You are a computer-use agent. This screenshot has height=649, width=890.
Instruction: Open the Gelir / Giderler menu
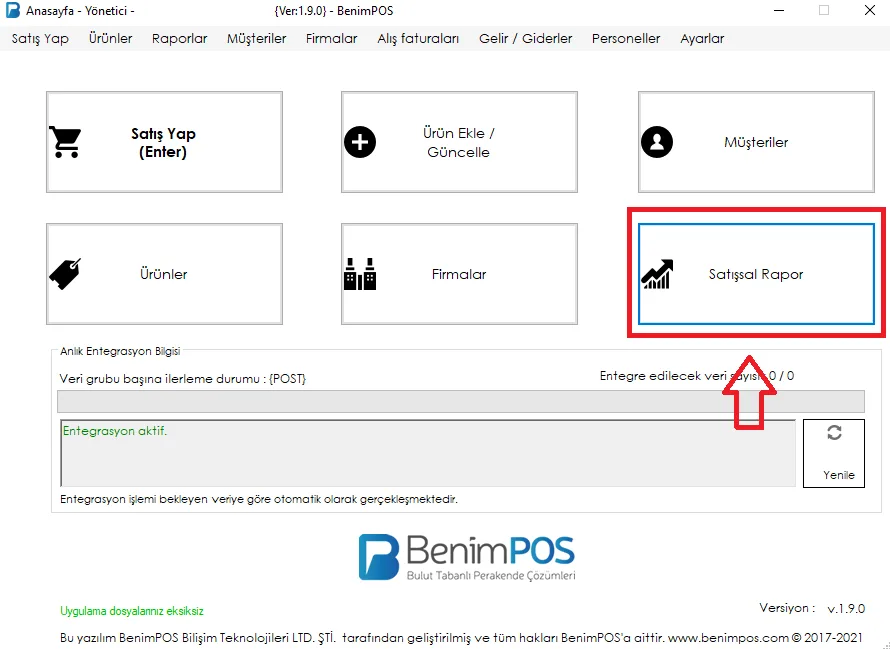pyautogui.click(x=526, y=39)
